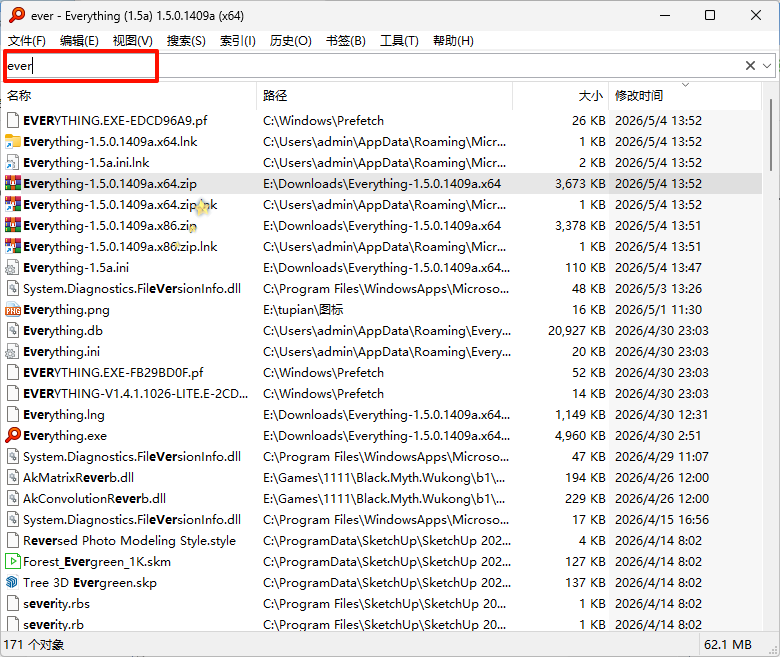Click icon of severity.rb
780x657 pixels.
click(x=12, y=624)
